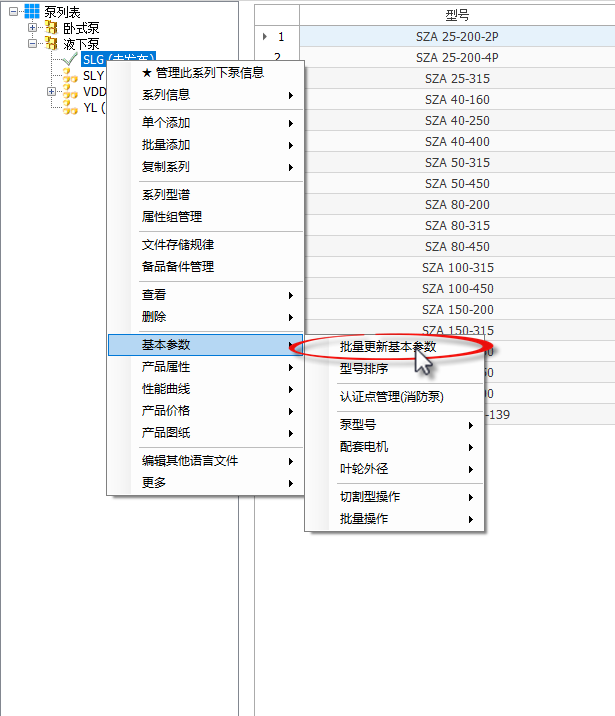Click the 型号 column header
The image size is (615, 716).
[x=457, y=15]
